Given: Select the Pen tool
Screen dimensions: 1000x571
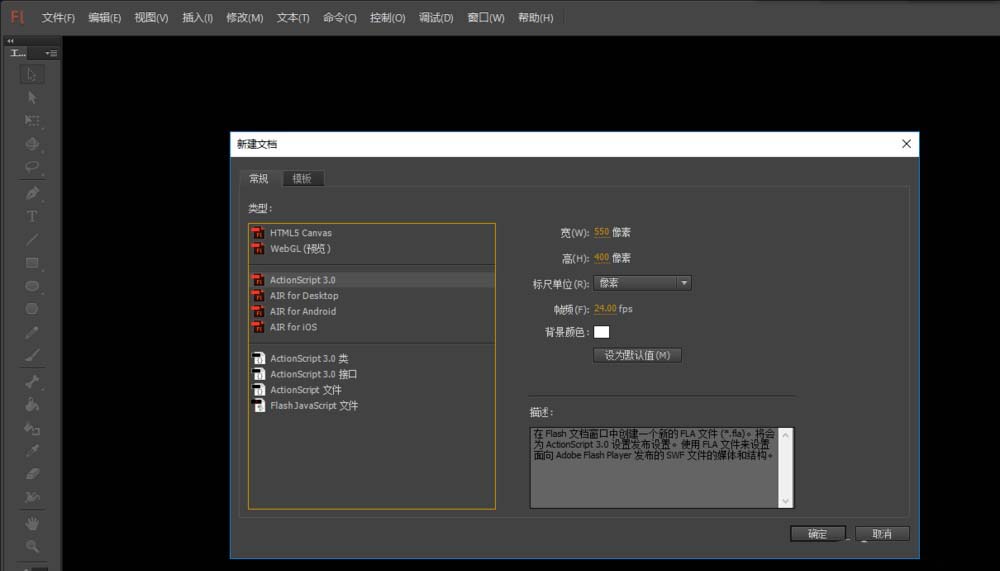Looking at the screenshot, I should (31, 193).
